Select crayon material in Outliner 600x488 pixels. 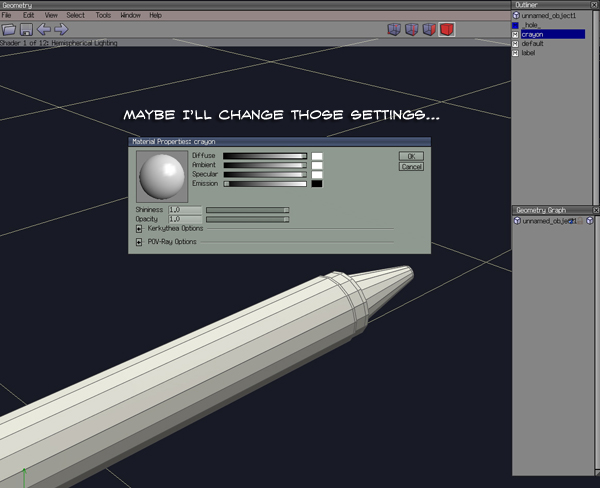tap(553, 34)
